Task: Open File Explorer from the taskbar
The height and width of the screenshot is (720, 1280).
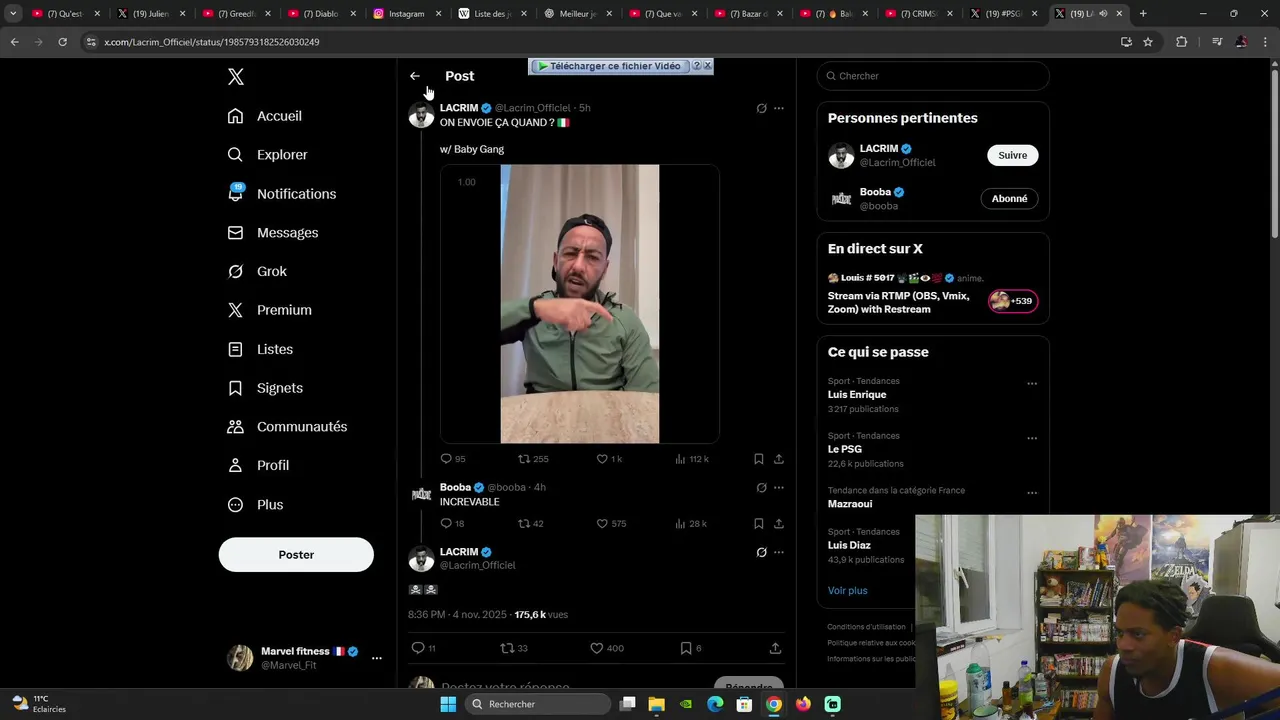Action: coord(656,704)
